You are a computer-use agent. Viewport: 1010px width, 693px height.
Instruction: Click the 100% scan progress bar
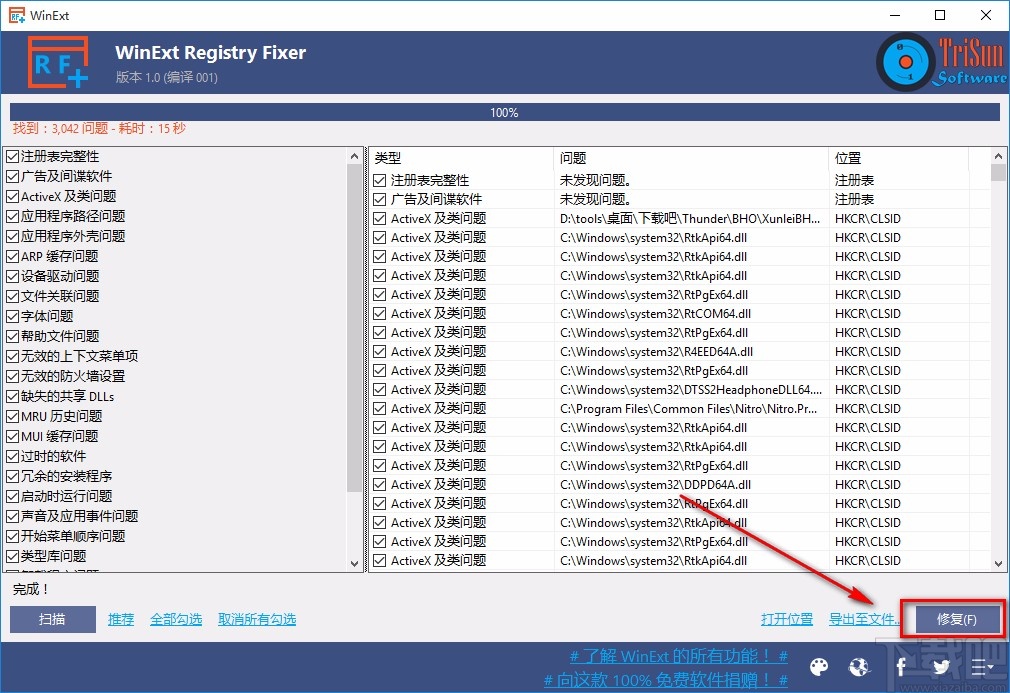tap(504, 112)
